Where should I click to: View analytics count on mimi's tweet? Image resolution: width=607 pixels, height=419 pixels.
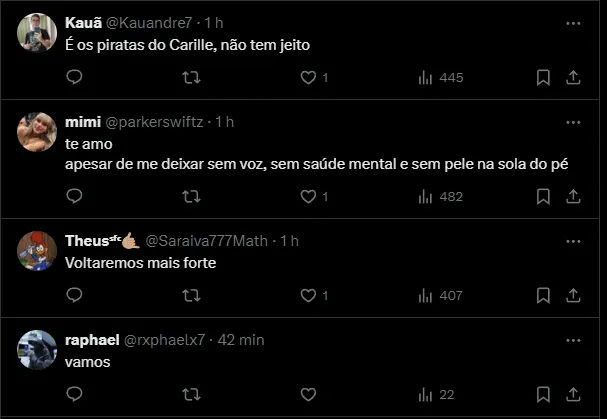(439, 197)
